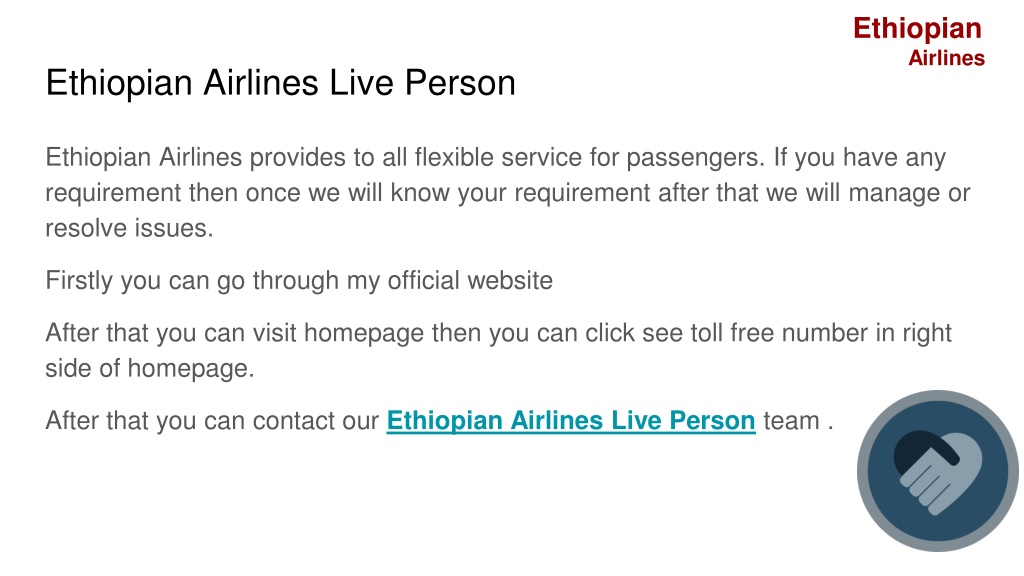Click the red Airlines logo subtitle

point(946,58)
